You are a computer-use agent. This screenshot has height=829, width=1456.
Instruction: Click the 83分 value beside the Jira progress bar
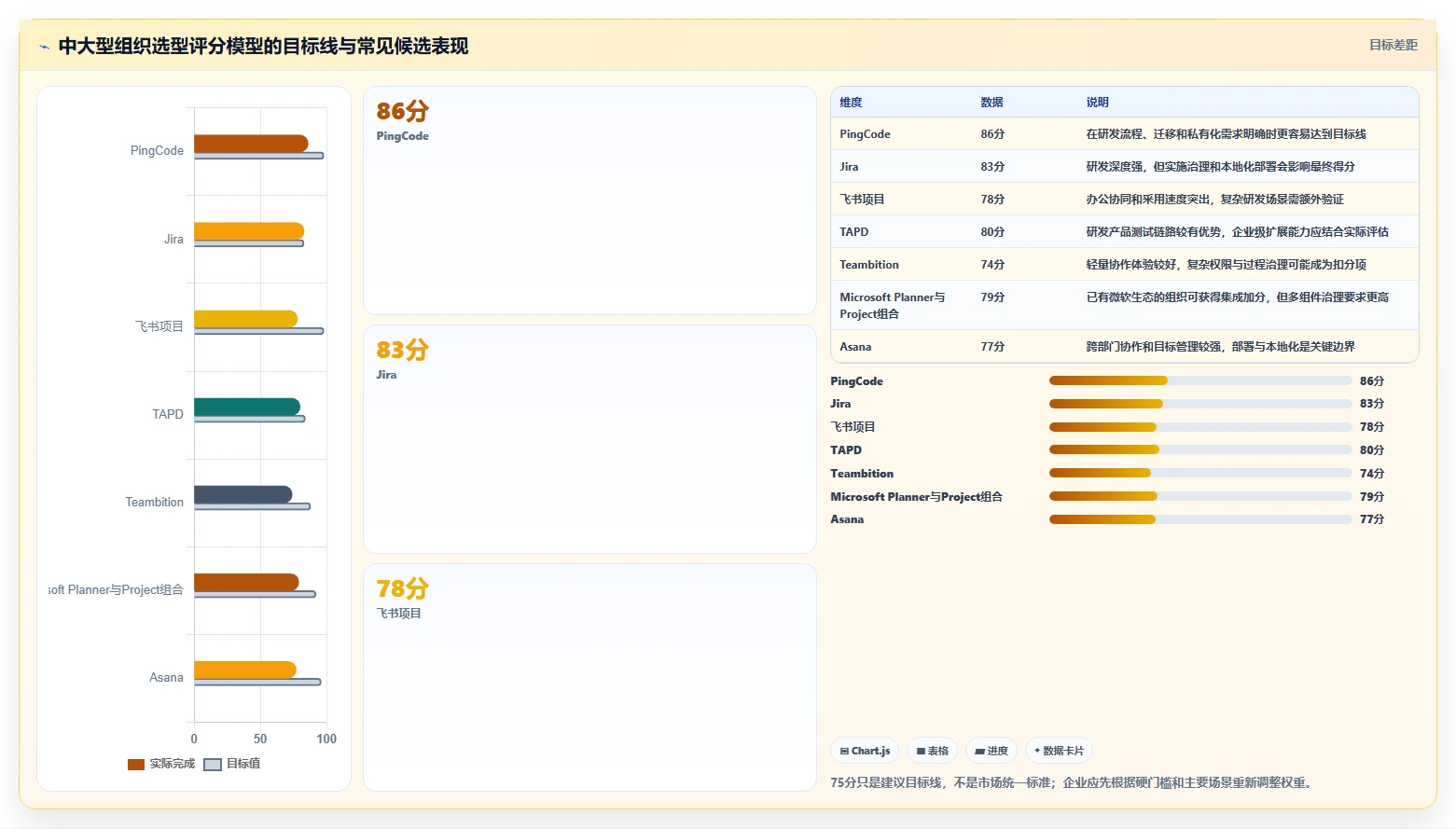coord(1372,404)
